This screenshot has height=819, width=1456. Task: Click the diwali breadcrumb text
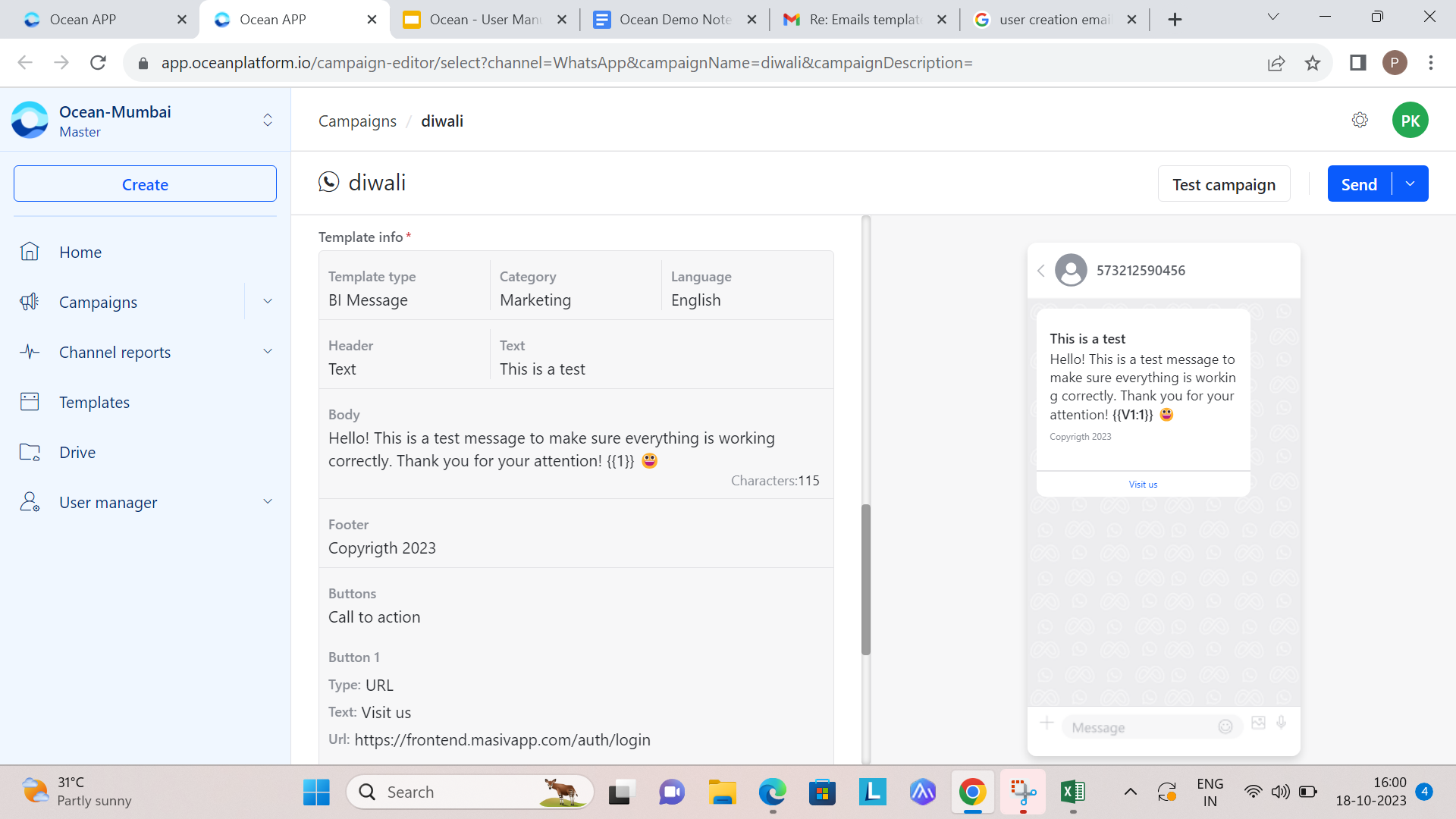point(442,121)
